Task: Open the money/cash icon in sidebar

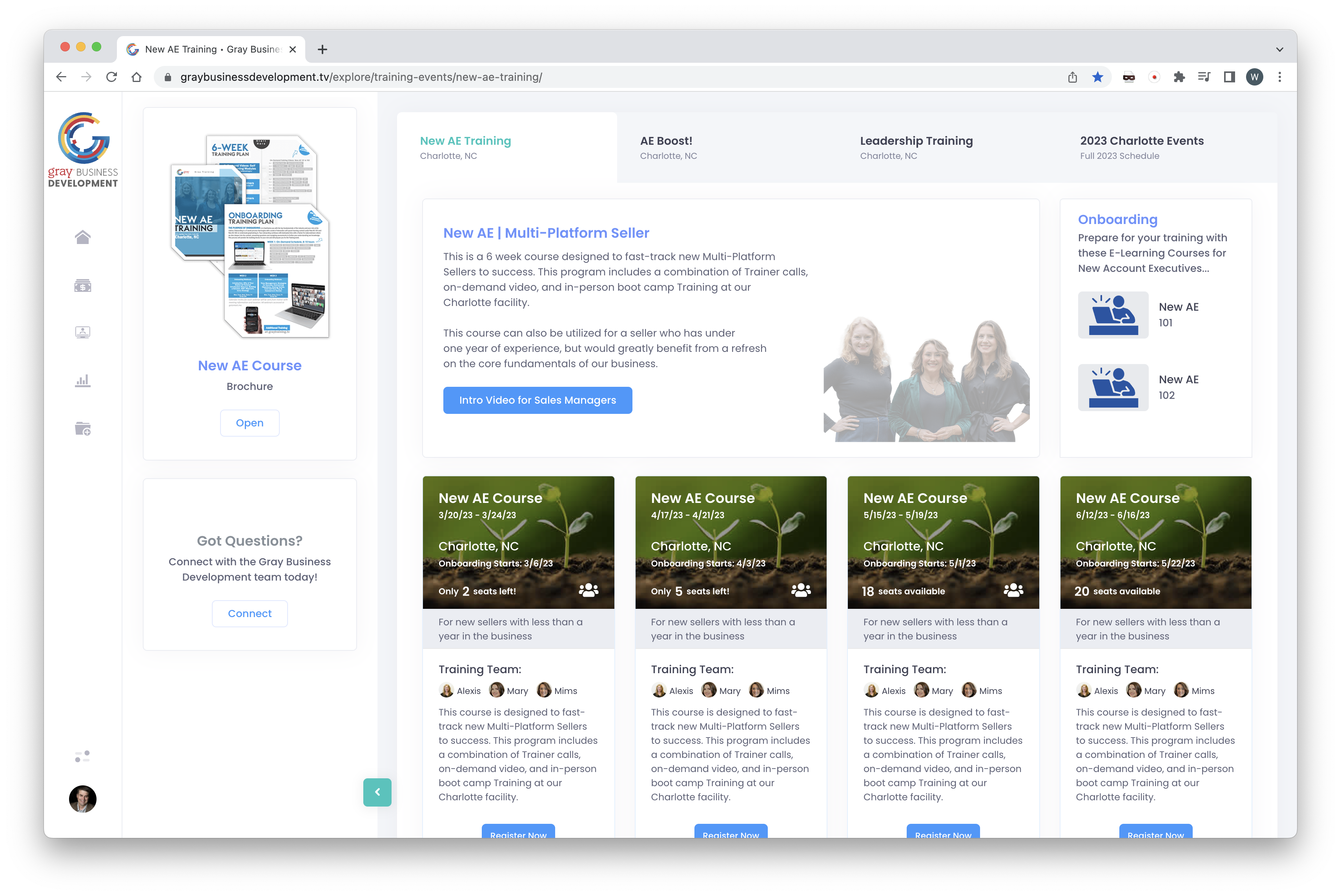Action: tap(82, 285)
